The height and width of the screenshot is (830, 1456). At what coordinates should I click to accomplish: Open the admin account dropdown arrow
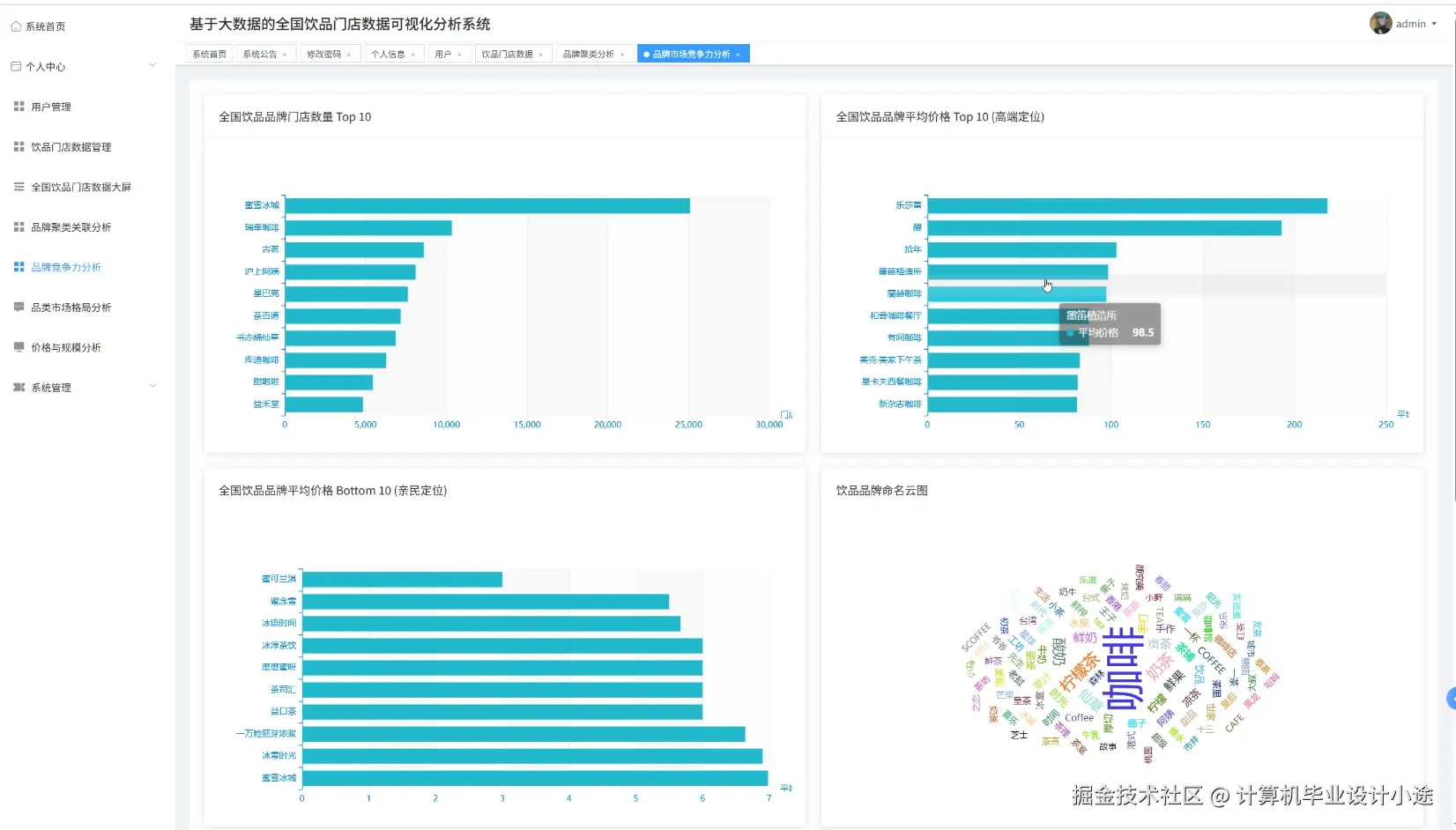pyautogui.click(x=1434, y=24)
